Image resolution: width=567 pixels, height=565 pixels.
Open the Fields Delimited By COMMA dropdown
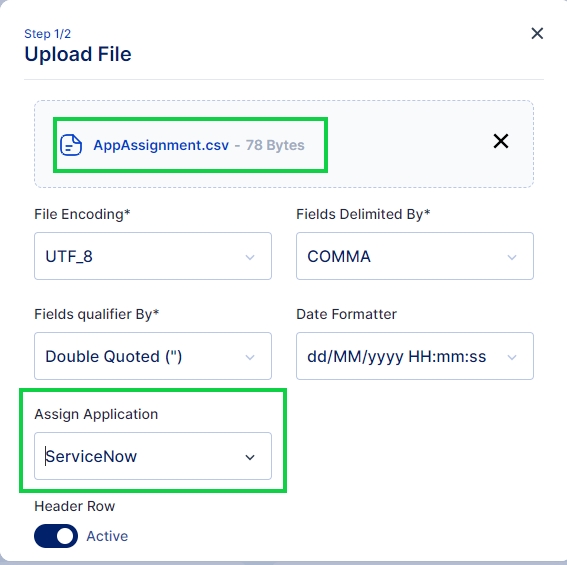point(415,256)
